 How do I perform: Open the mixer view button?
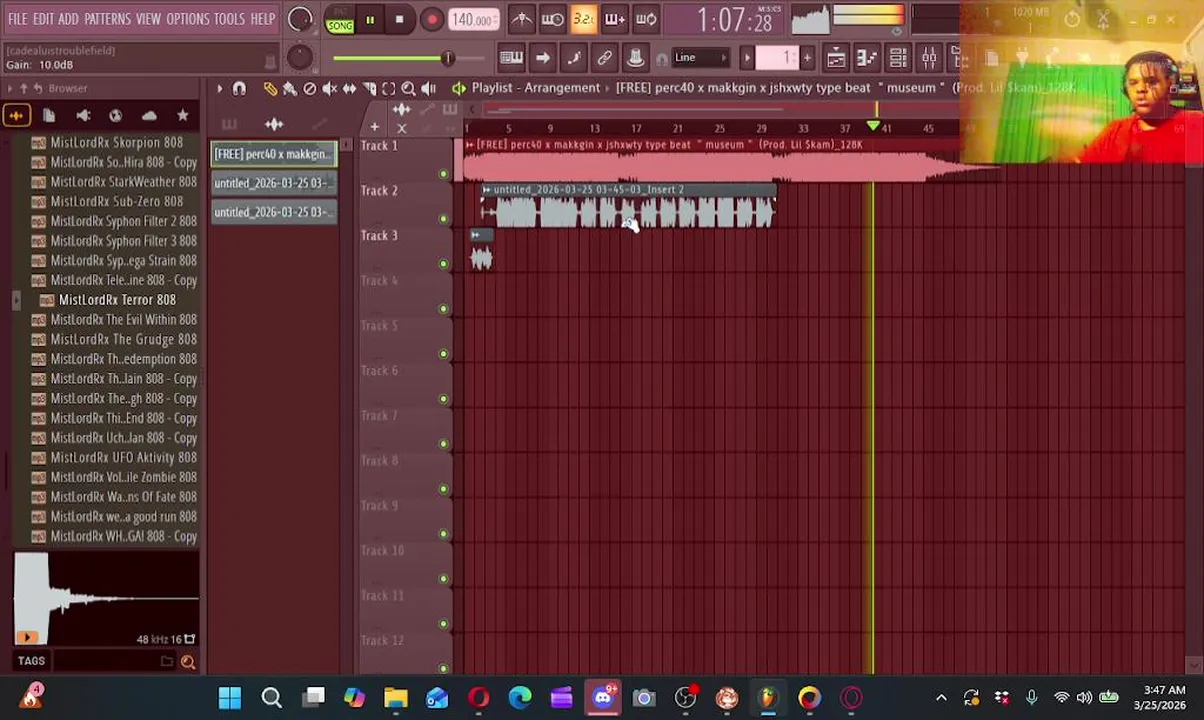pos(929,58)
